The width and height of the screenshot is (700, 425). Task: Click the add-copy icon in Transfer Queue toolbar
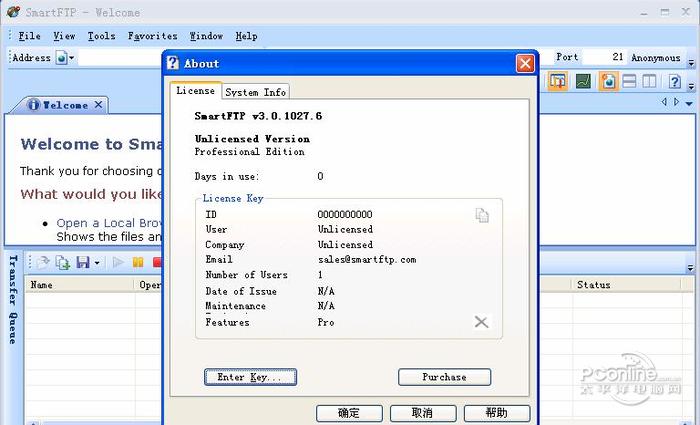click(62, 262)
